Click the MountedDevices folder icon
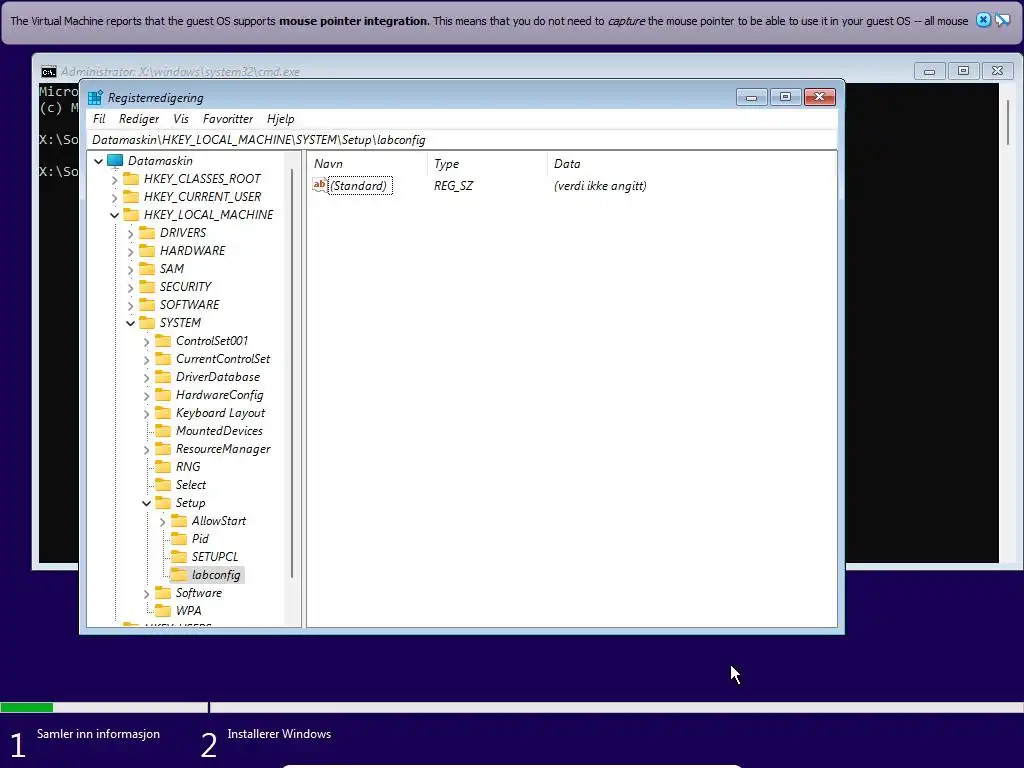 pyautogui.click(x=163, y=431)
